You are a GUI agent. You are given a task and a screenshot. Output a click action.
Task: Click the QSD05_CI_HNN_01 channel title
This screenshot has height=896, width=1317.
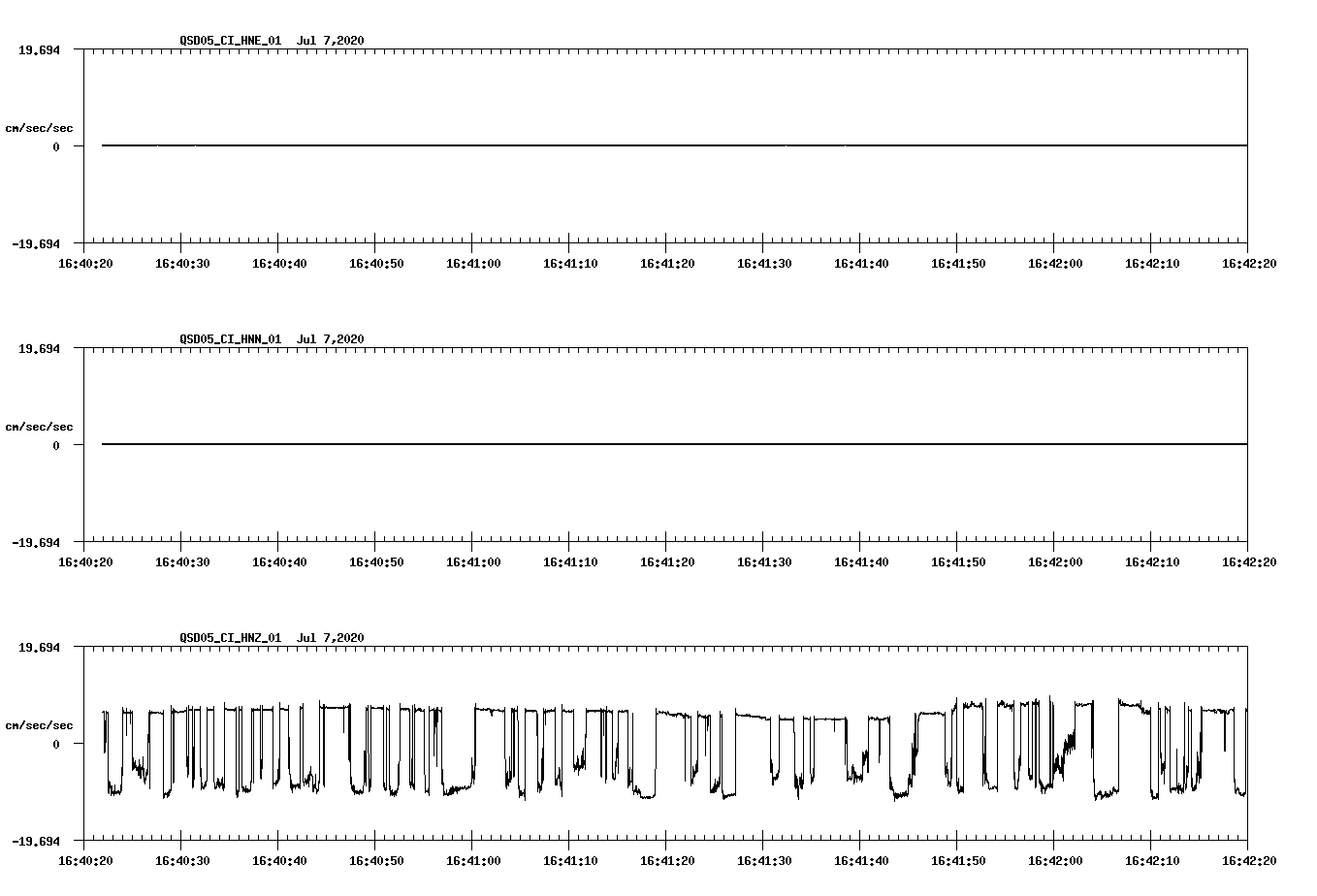(231, 339)
